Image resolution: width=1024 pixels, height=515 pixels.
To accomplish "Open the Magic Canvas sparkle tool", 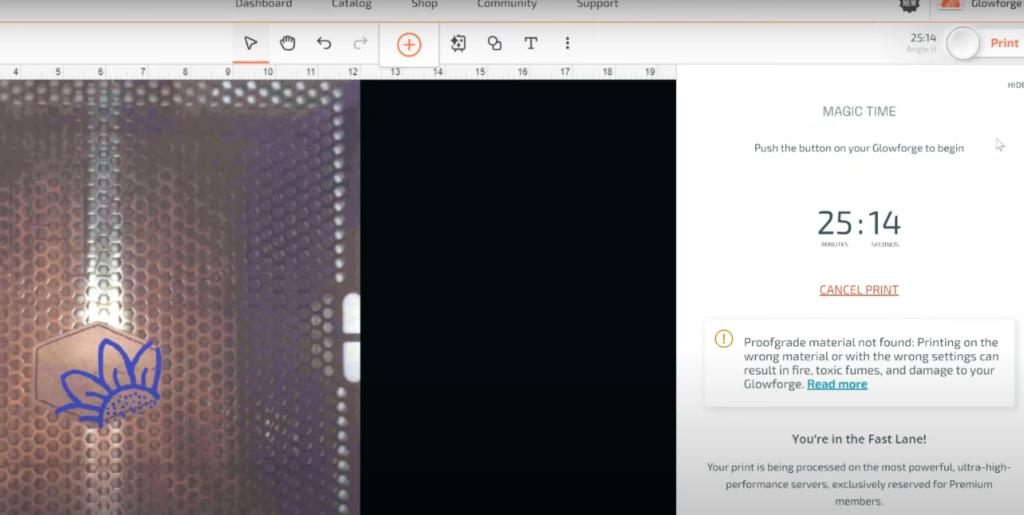I will pos(458,43).
